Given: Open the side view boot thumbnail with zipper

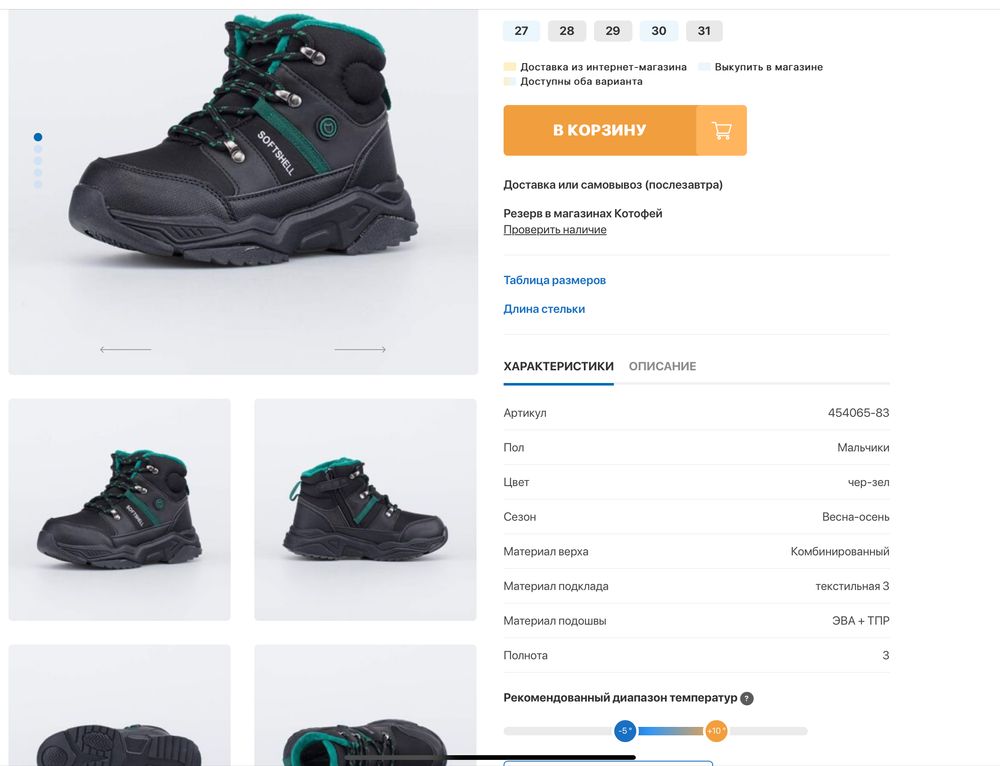Looking at the screenshot, I should [365, 509].
